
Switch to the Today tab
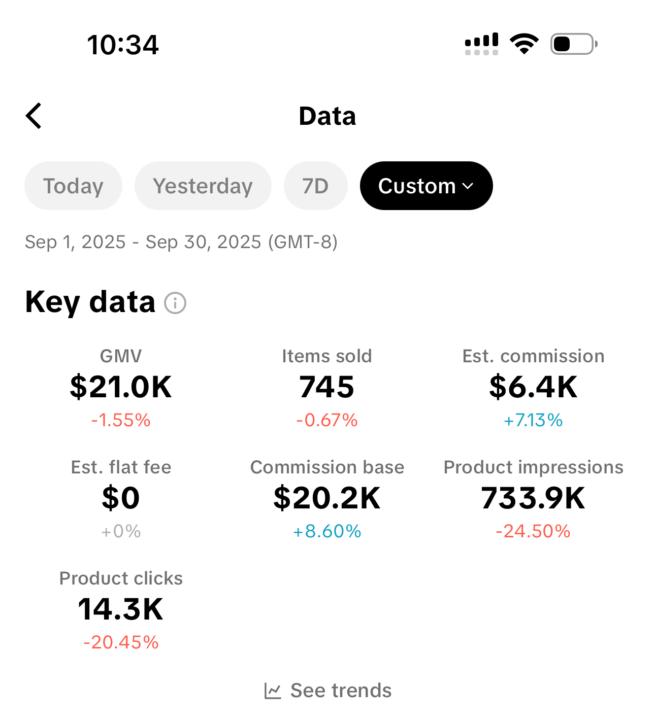(x=73, y=186)
